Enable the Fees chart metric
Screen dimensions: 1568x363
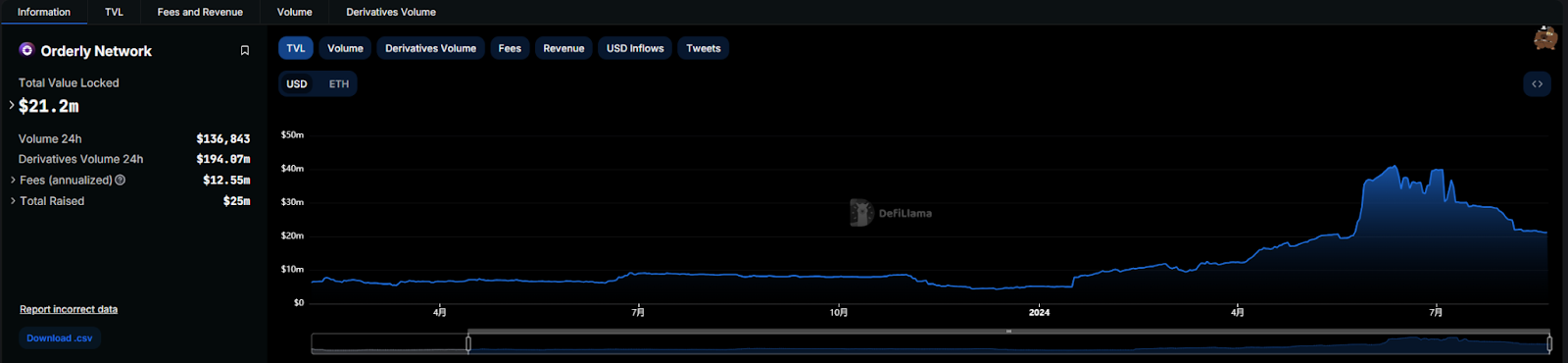click(x=510, y=48)
